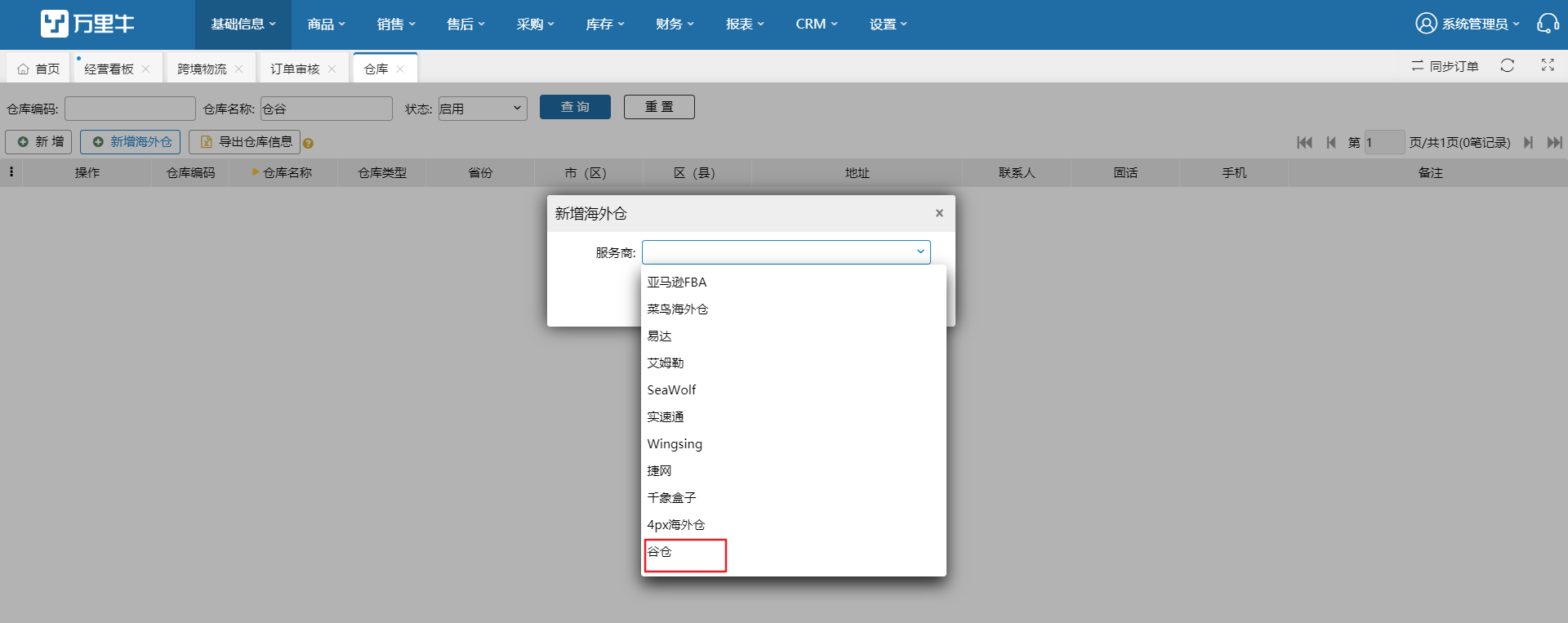
Task: Click the 查询 button
Action: tap(575, 107)
